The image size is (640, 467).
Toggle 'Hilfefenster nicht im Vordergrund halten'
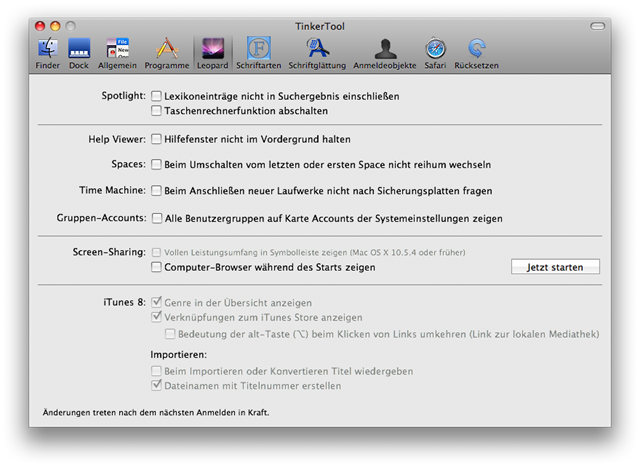(156, 139)
